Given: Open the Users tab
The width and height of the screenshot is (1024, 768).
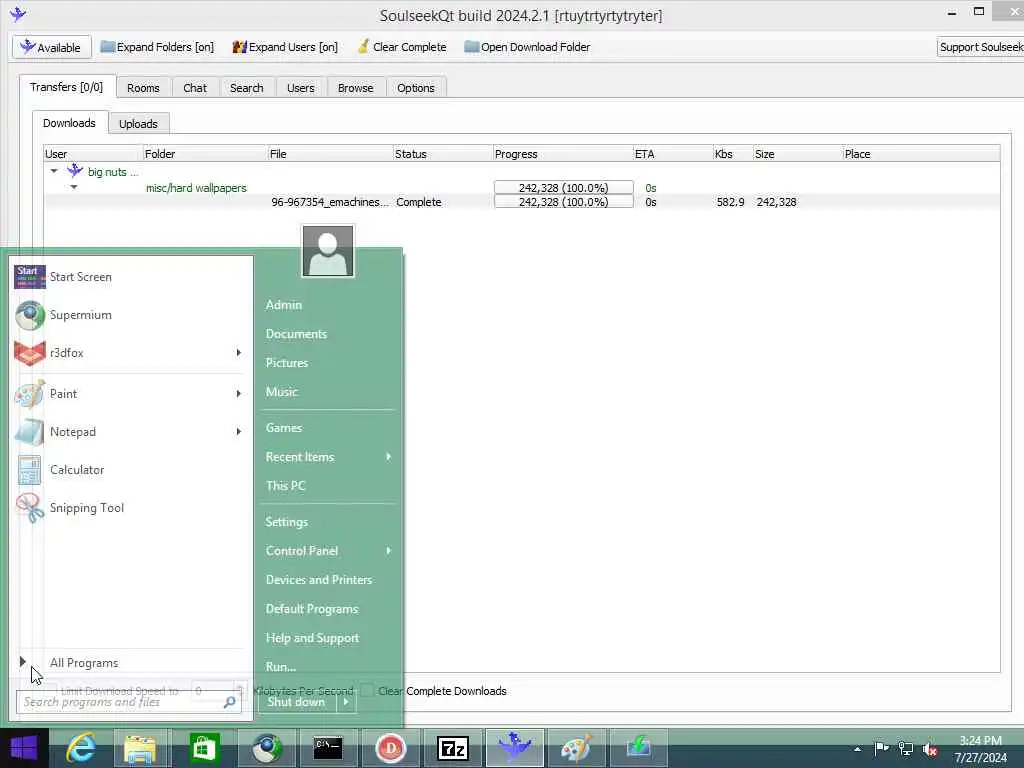Looking at the screenshot, I should pyautogui.click(x=300, y=88).
